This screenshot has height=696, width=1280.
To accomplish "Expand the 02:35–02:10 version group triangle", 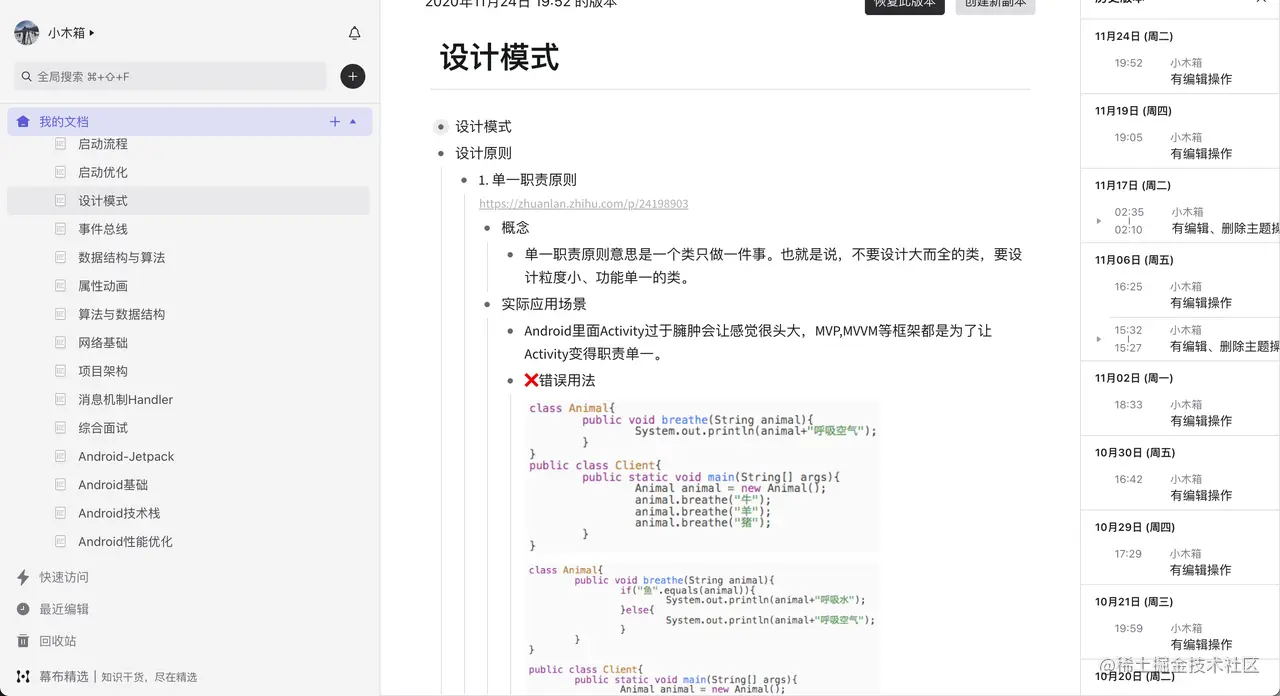I will (1099, 221).
